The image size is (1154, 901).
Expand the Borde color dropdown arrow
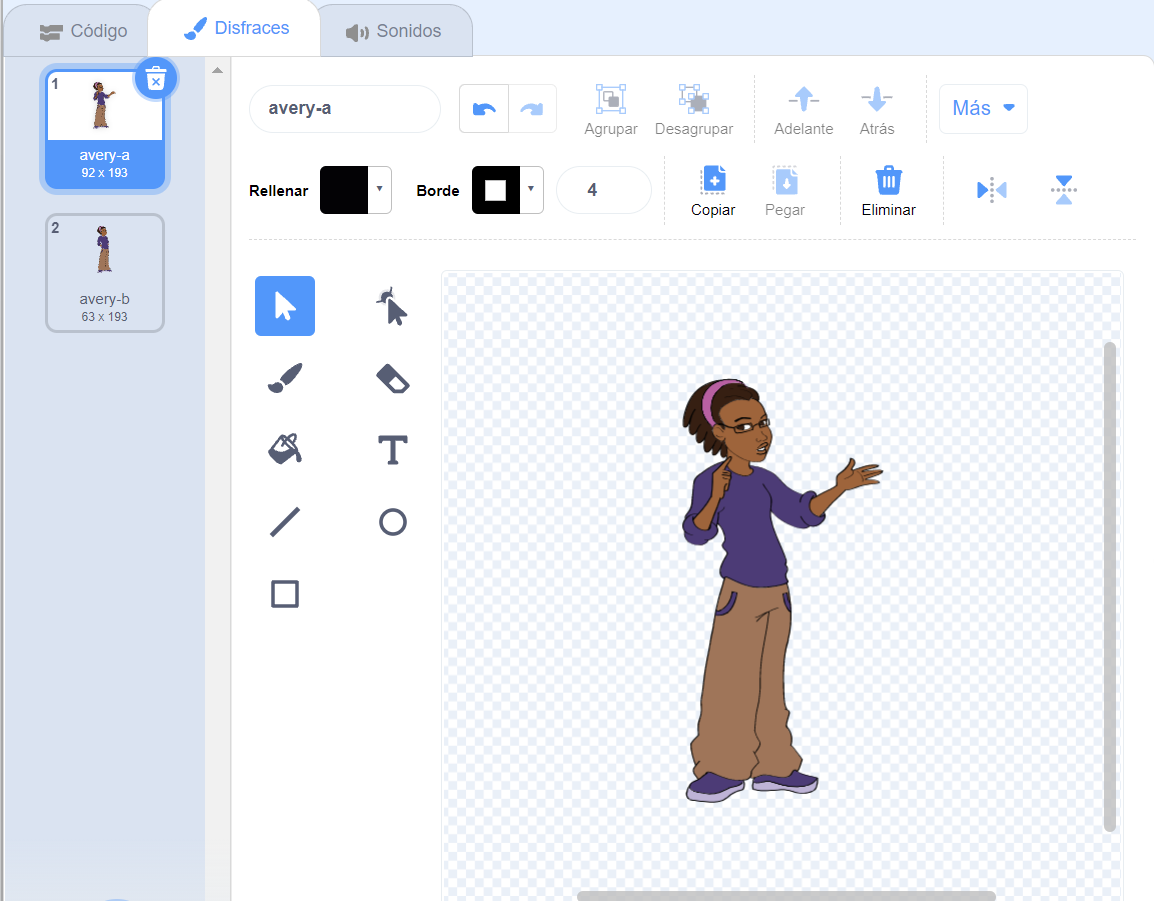coord(531,190)
